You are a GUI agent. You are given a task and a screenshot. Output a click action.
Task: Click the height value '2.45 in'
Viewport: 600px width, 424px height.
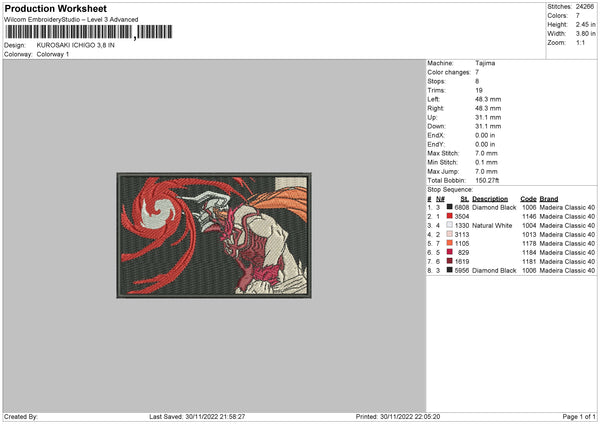click(585, 24)
